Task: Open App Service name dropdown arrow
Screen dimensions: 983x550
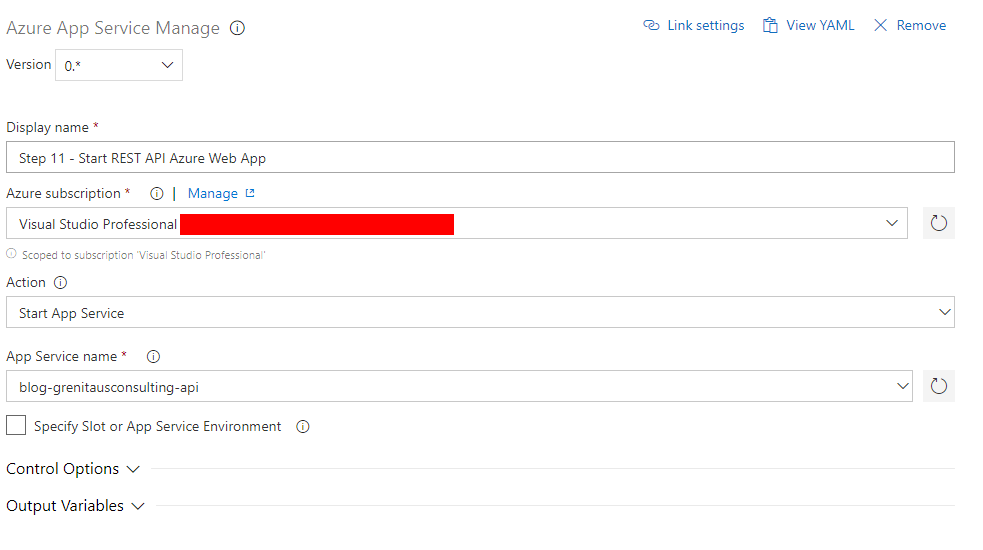Action: (x=902, y=386)
